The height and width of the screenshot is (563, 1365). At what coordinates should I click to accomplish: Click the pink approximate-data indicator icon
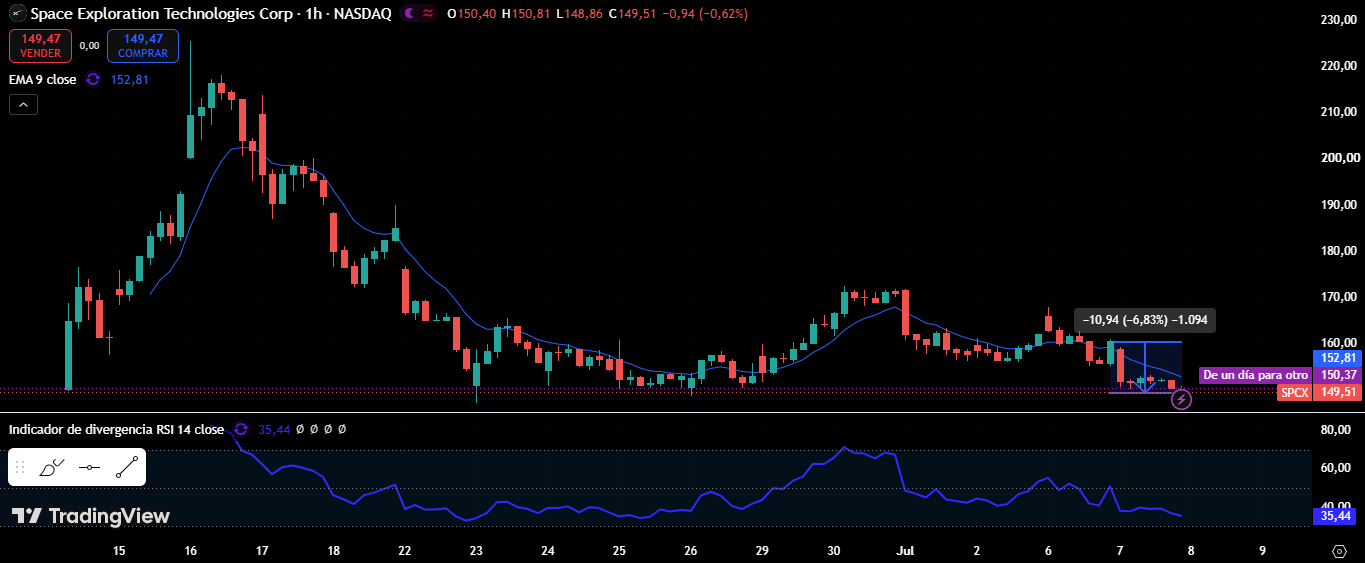pyautogui.click(x=428, y=14)
